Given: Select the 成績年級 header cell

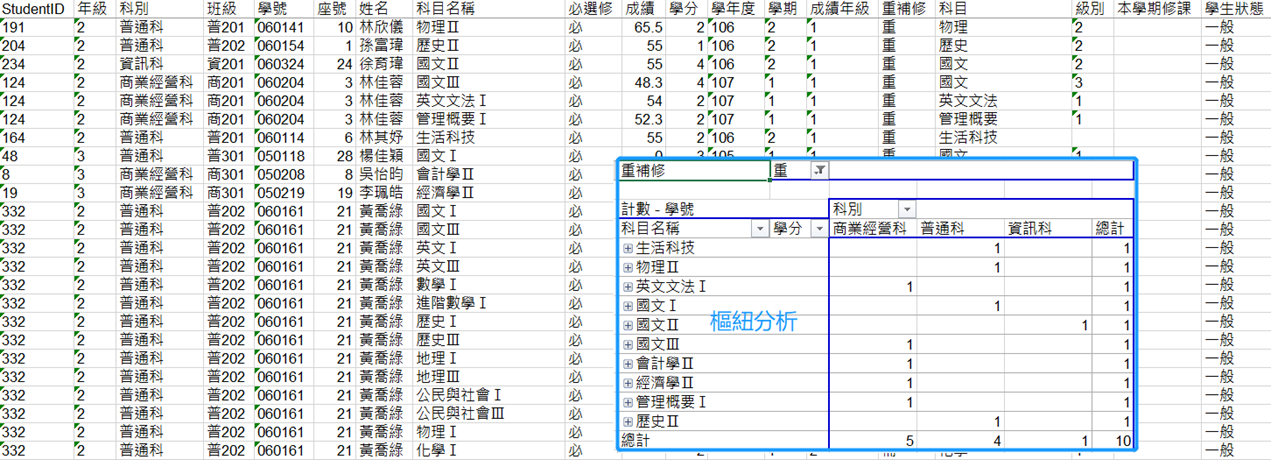Looking at the screenshot, I should tap(842, 8).
